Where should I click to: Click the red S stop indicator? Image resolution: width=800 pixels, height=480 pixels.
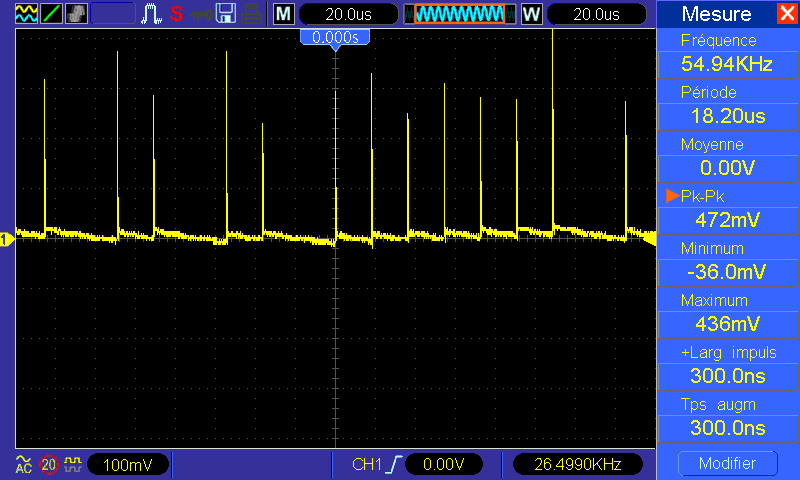tap(176, 14)
